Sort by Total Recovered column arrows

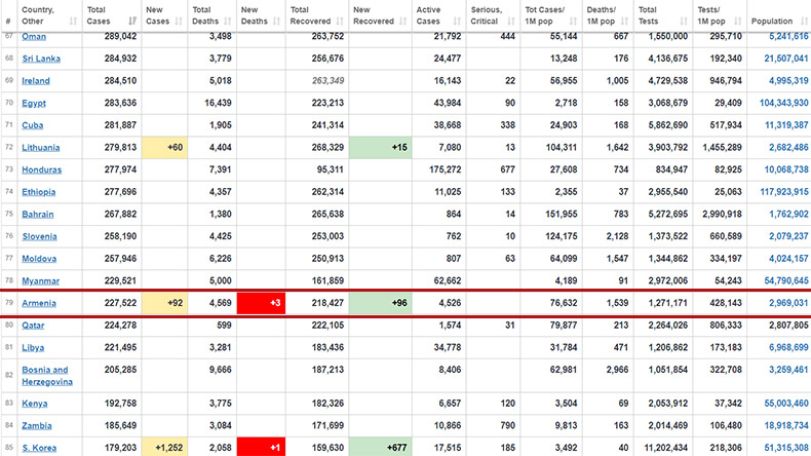[x=340, y=21]
